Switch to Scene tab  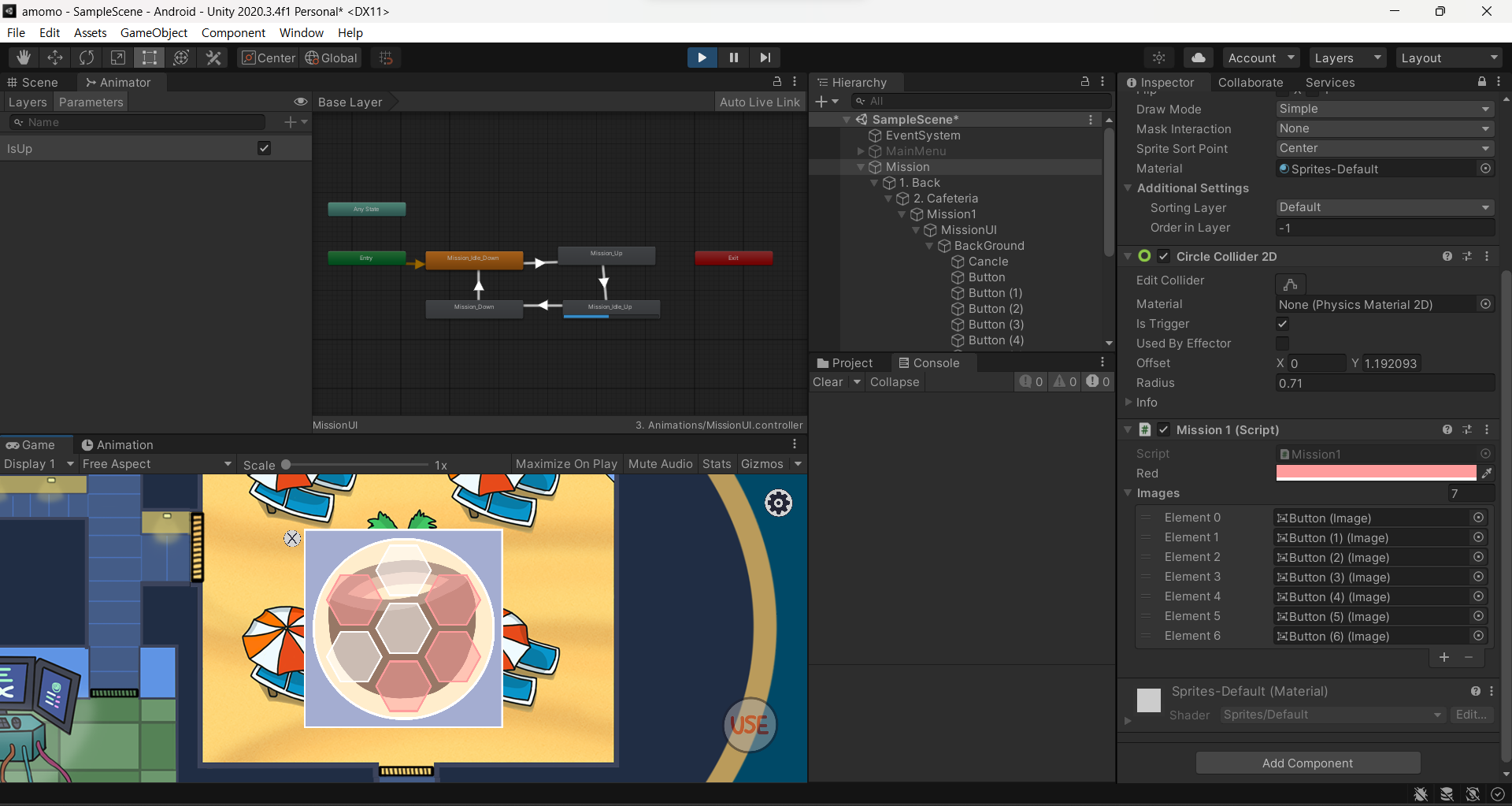(x=33, y=82)
